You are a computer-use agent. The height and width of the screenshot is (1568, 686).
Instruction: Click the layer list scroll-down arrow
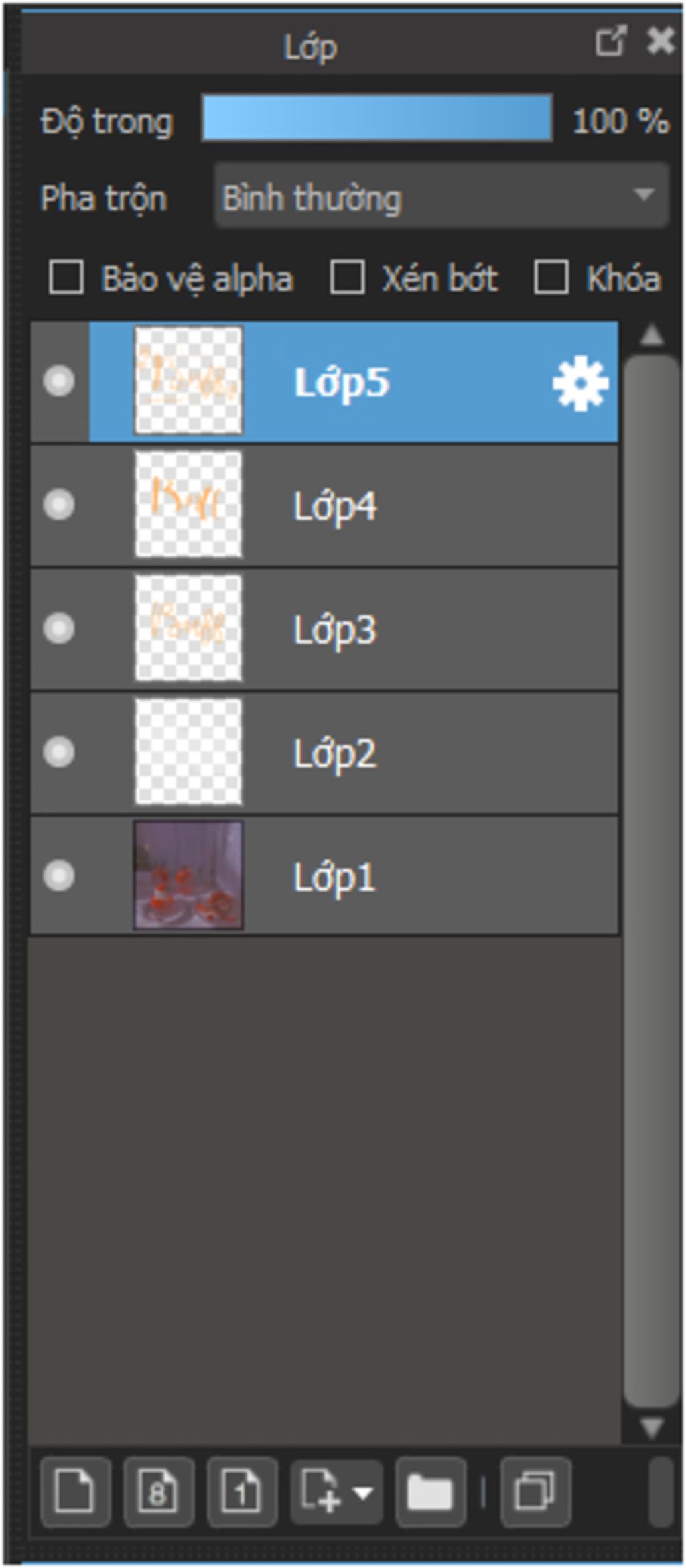click(x=651, y=1427)
